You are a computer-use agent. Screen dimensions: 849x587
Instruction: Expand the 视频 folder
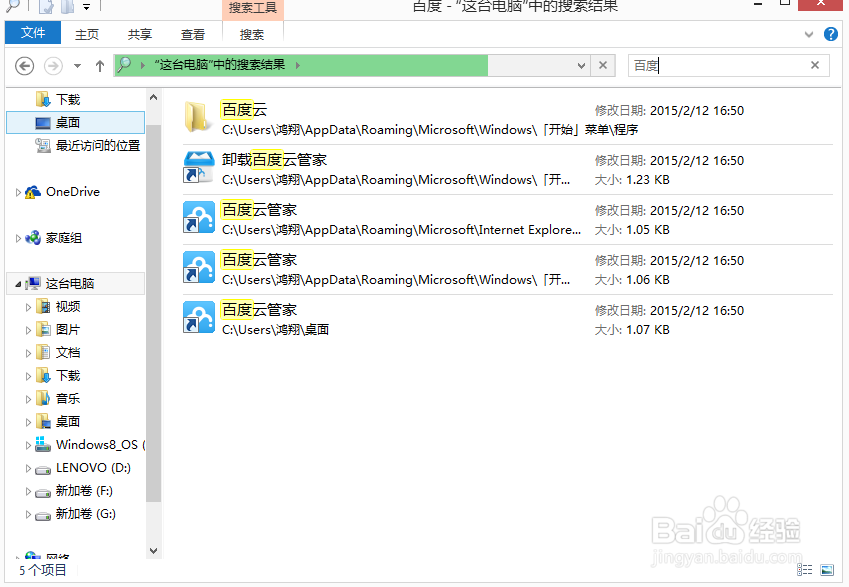[28, 307]
